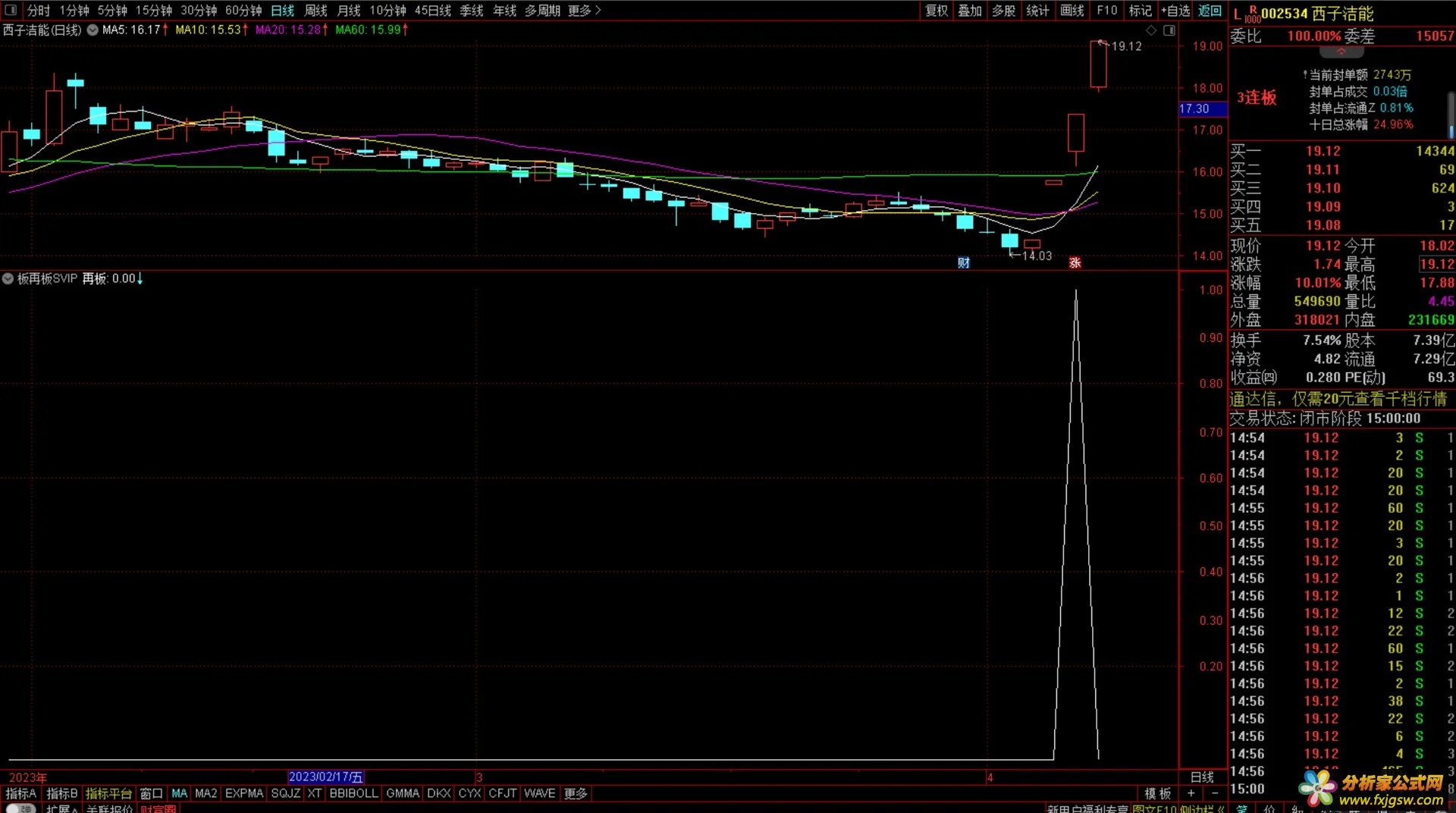The height and width of the screenshot is (813, 1456).
Task: Select the SQJZ indicator
Action: pyautogui.click(x=285, y=793)
